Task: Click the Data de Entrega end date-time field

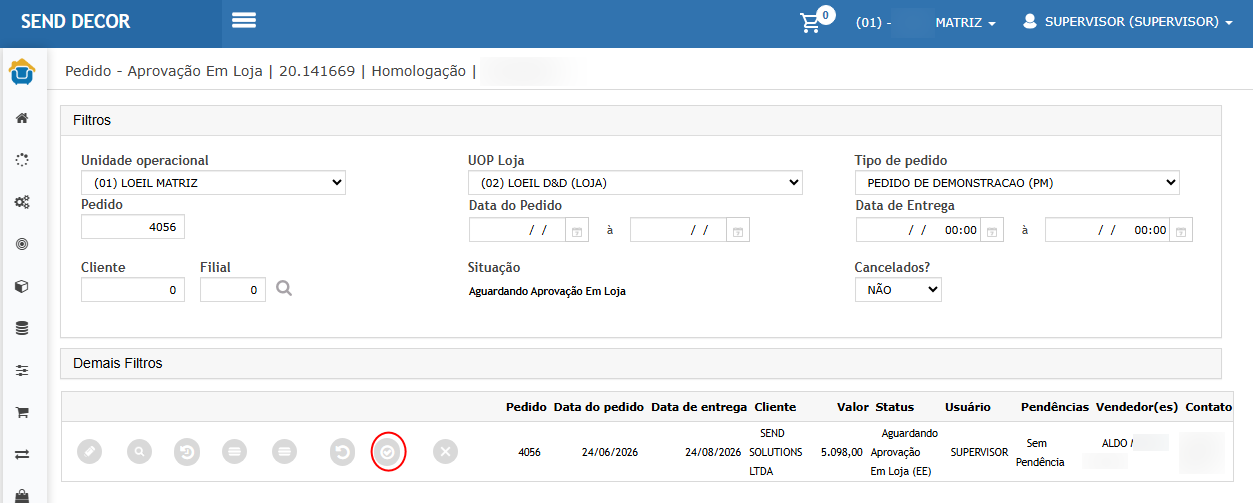Action: pyautogui.click(x=1107, y=230)
